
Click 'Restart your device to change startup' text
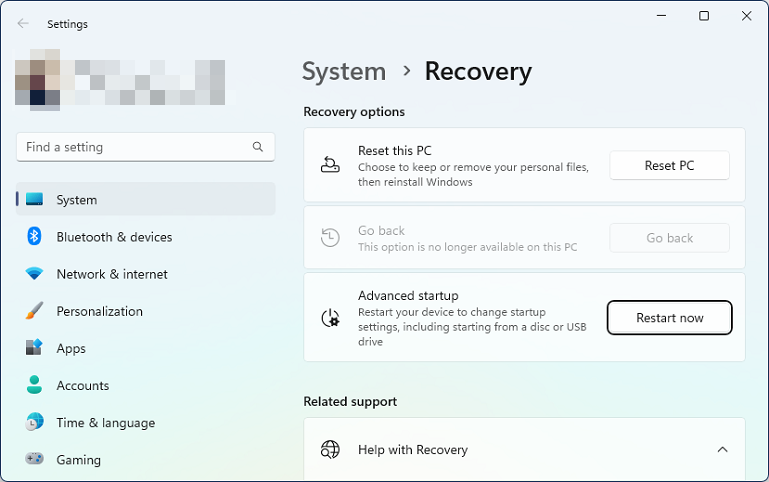(472, 327)
